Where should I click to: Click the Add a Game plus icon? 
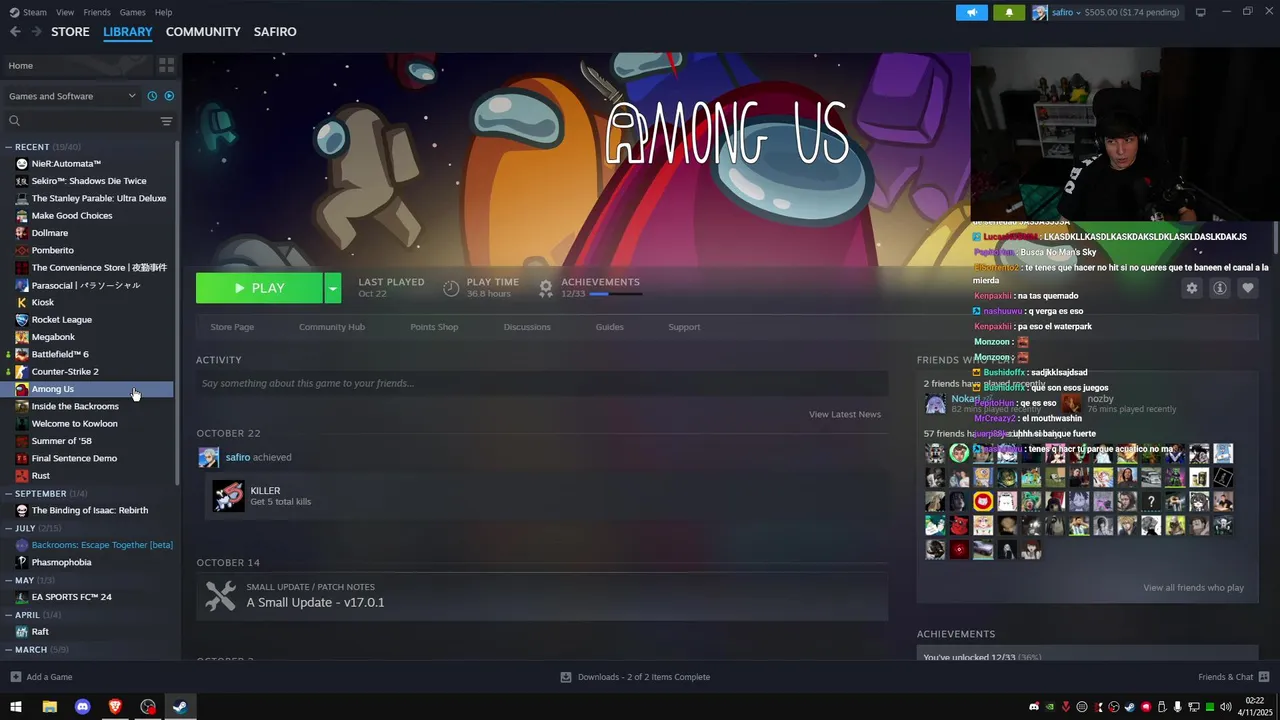pyautogui.click(x=15, y=677)
